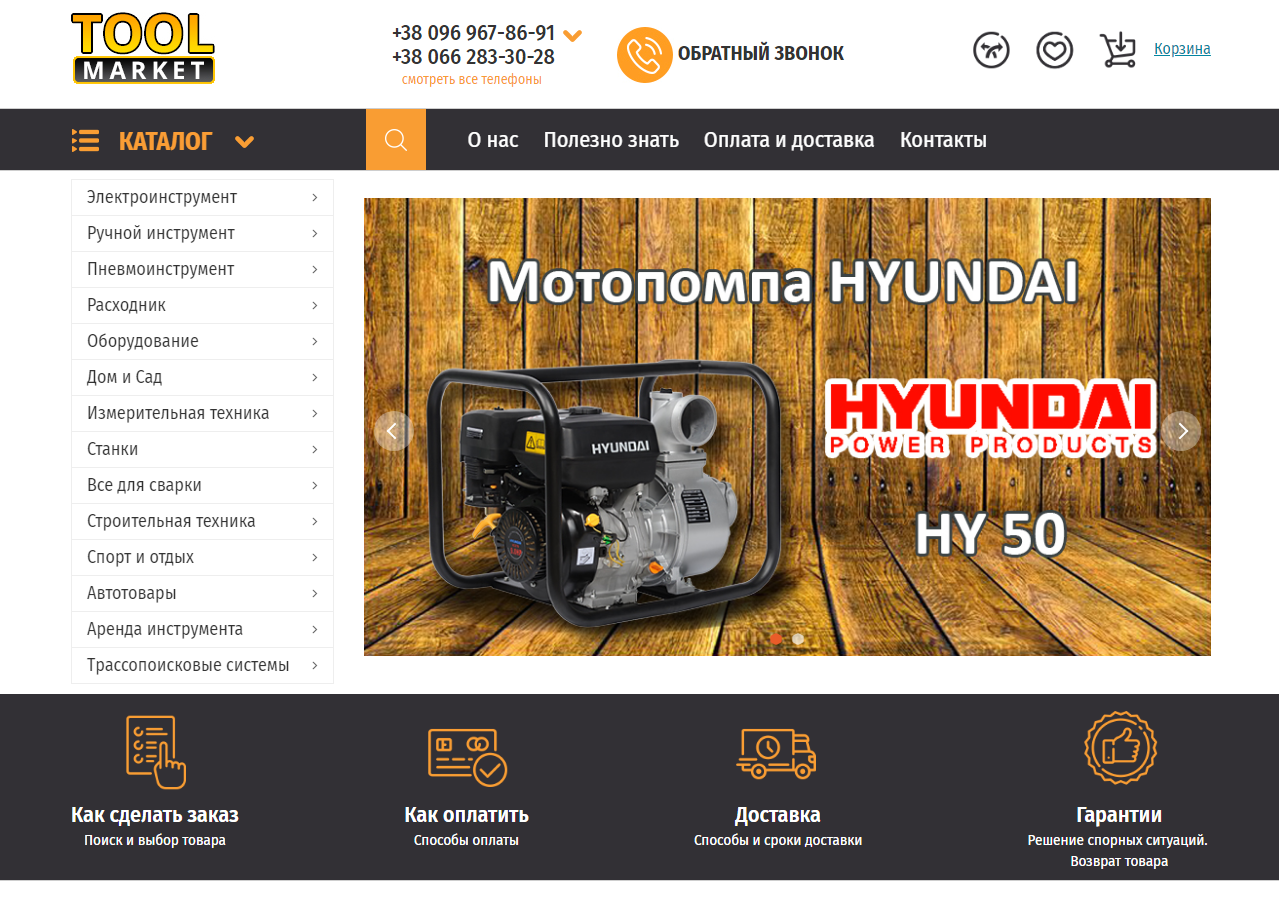Click the thumbs-up guarantee badge icon
This screenshot has height=897, width=1279.
(x=1120, y=747)
